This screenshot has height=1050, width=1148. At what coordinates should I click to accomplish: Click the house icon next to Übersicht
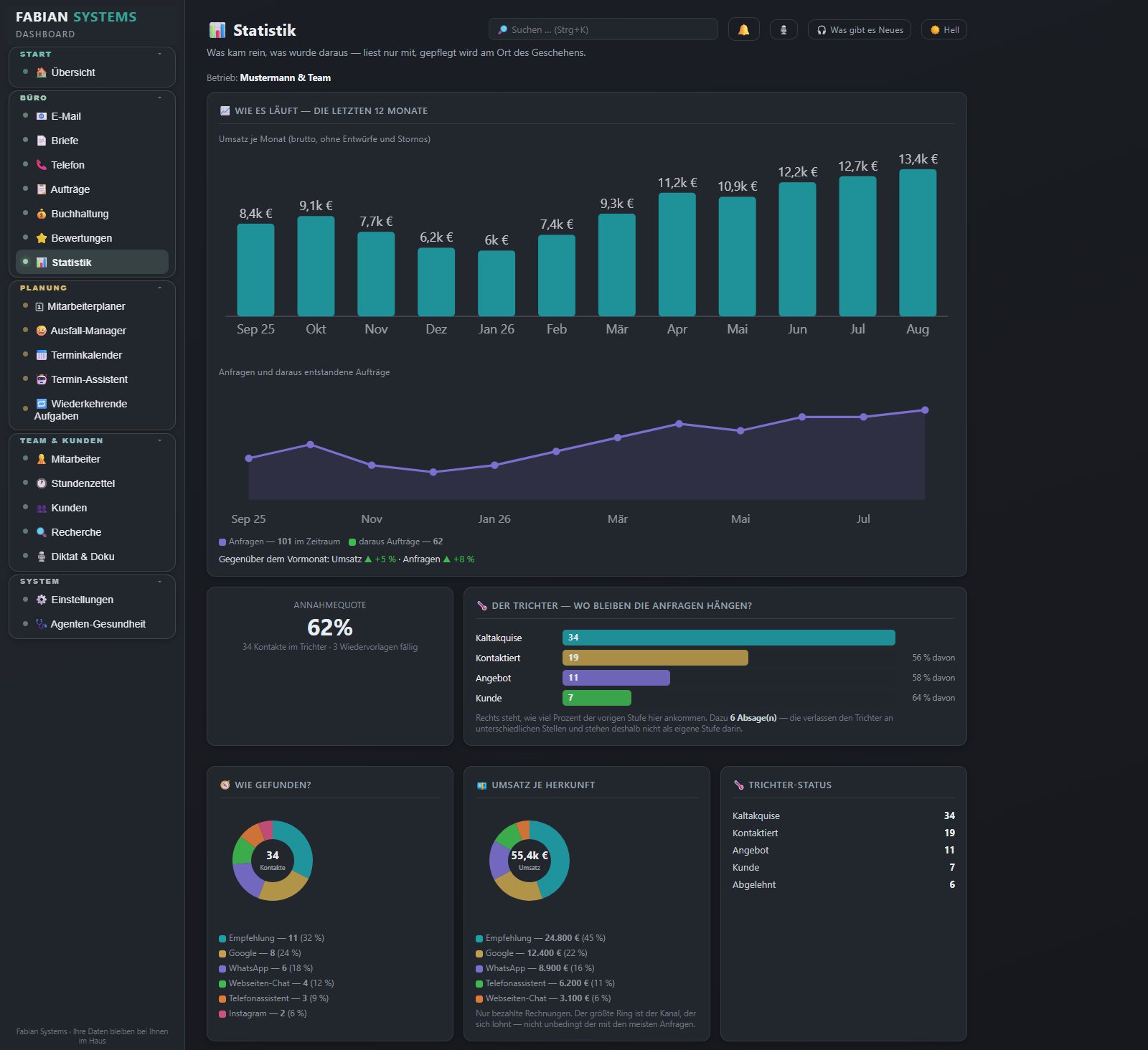(42, 72)
